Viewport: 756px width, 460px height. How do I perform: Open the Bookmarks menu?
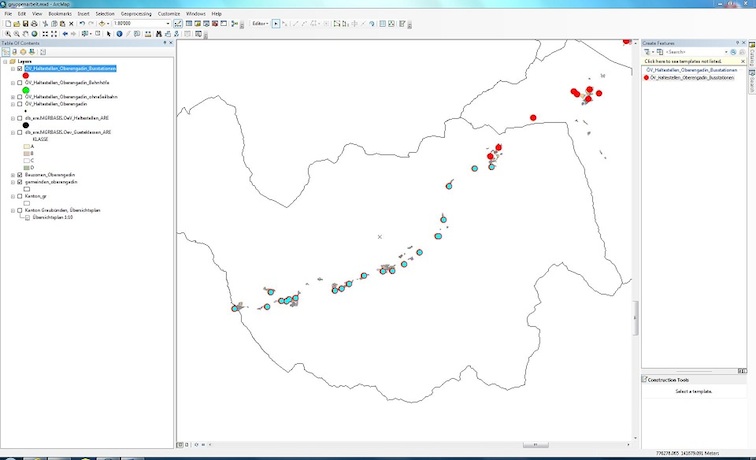(x=59, y=13)
